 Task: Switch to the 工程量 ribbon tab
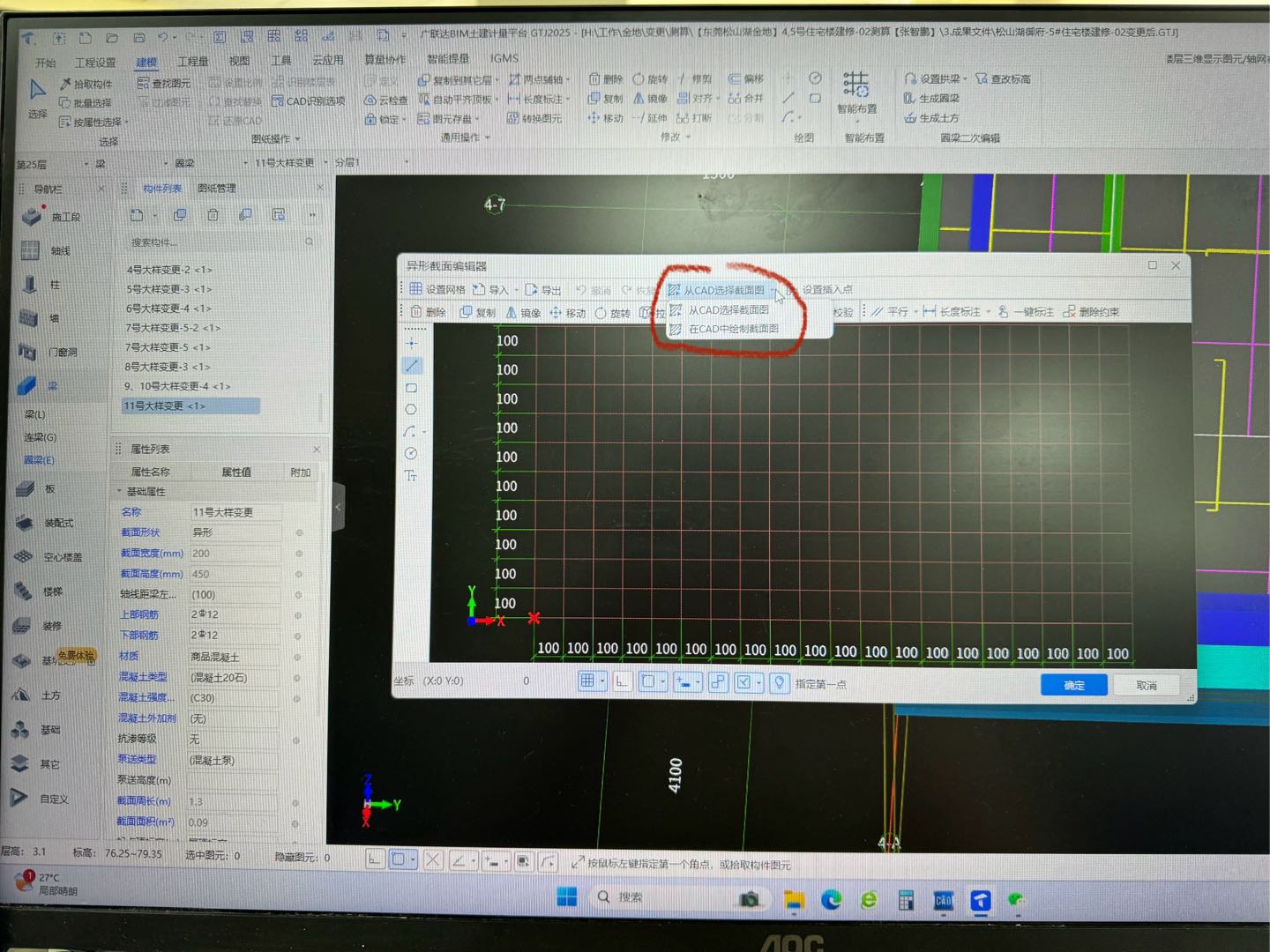193,62
